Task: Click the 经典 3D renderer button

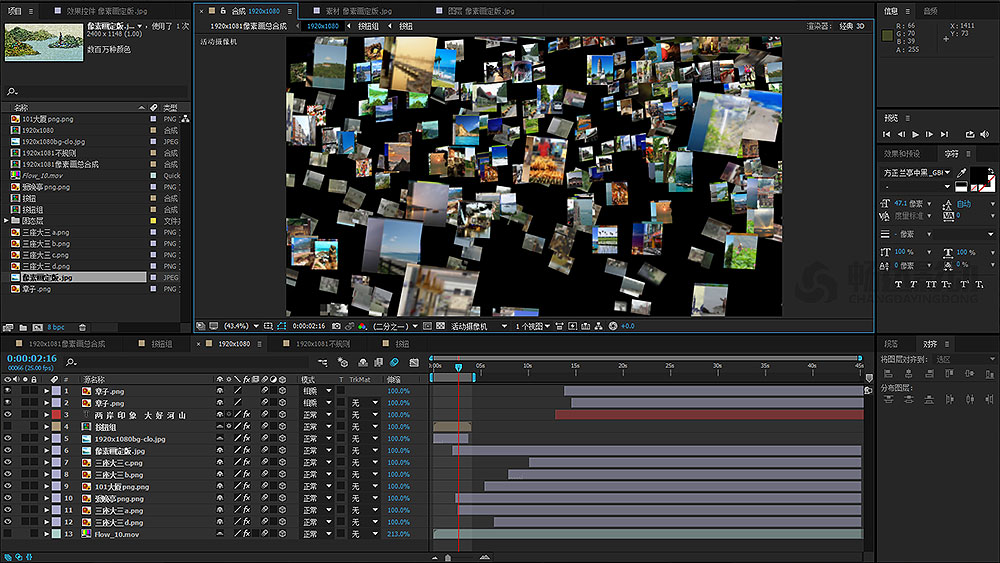Action: (x=852, y=26)
